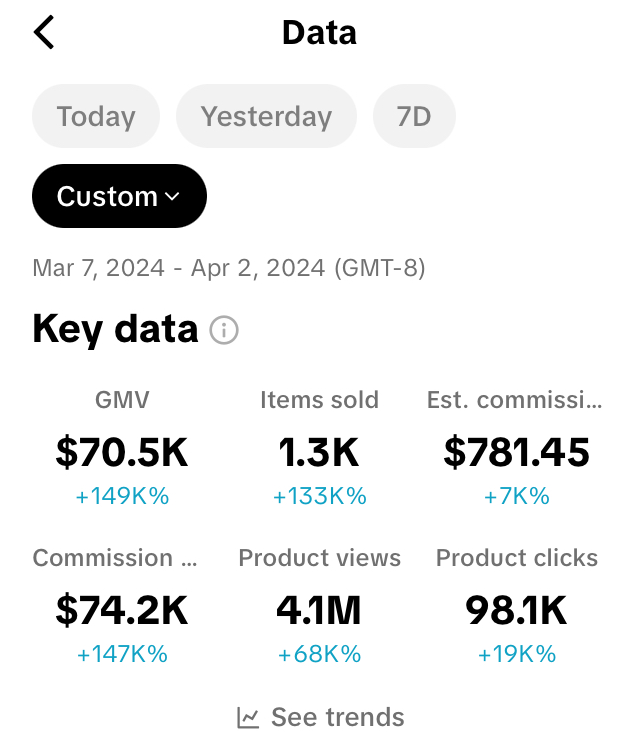
Task: Tap the Mar 7 - Apr 2 date range
Action: 229,268
